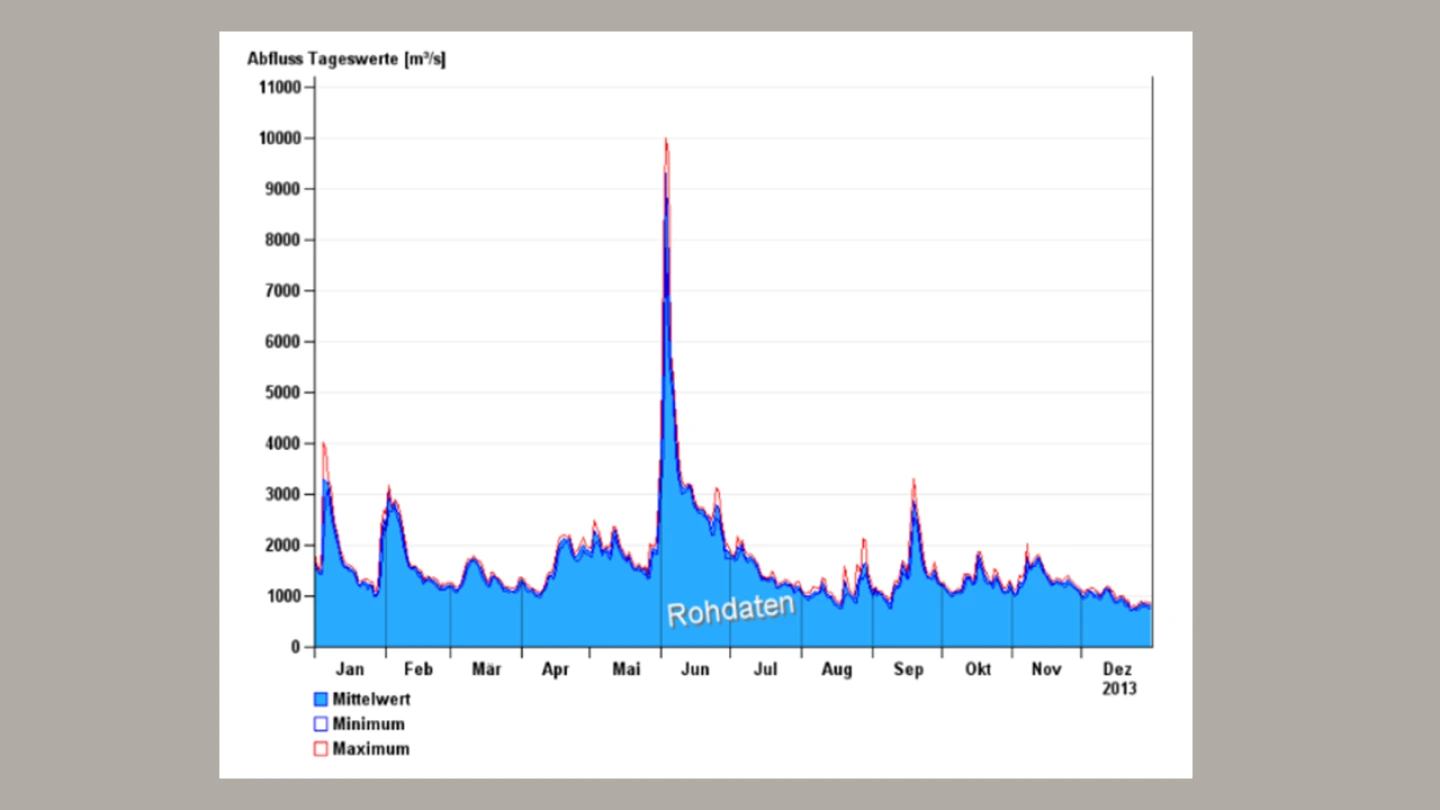
Task: Click the 5000 y-axis value label
Action: tap(283, 392)
